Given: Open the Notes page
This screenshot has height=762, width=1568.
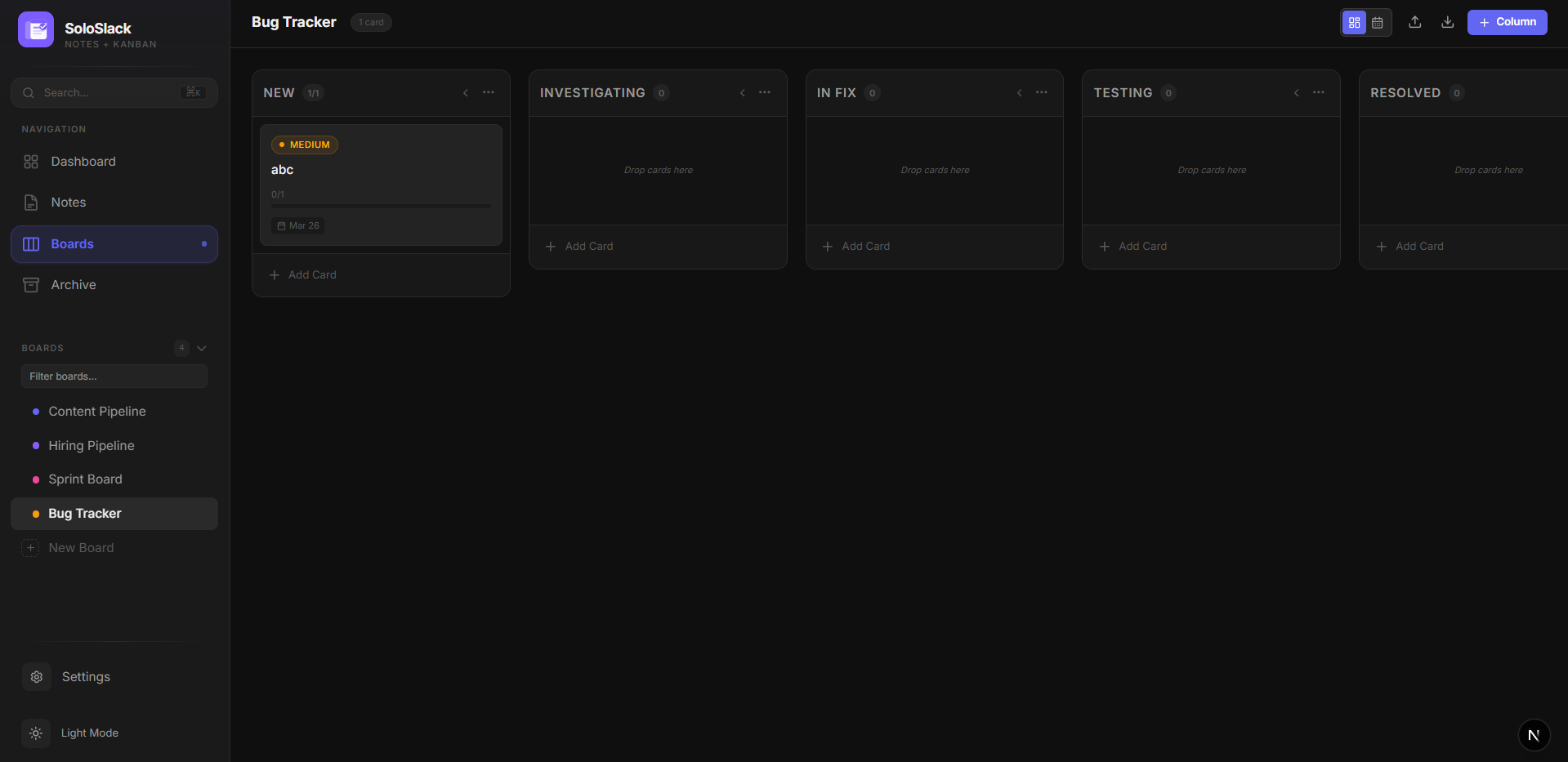Looking at the screenshot, I should click(114, 203).
